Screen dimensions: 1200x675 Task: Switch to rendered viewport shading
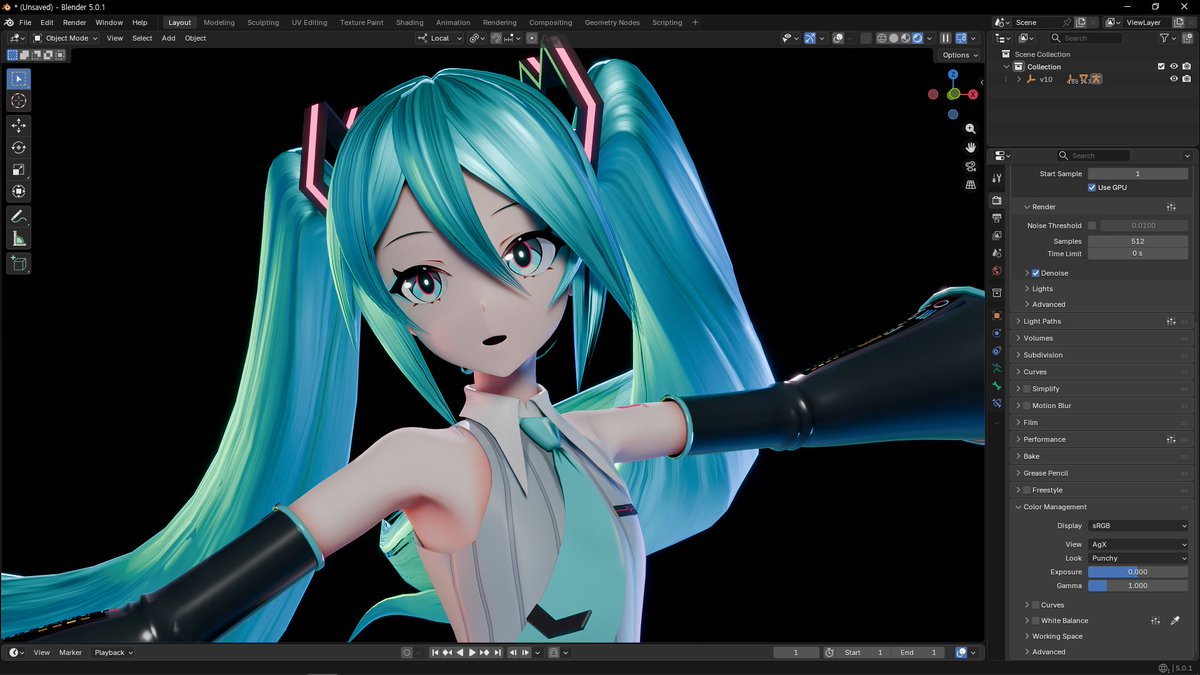pos(917,38)
